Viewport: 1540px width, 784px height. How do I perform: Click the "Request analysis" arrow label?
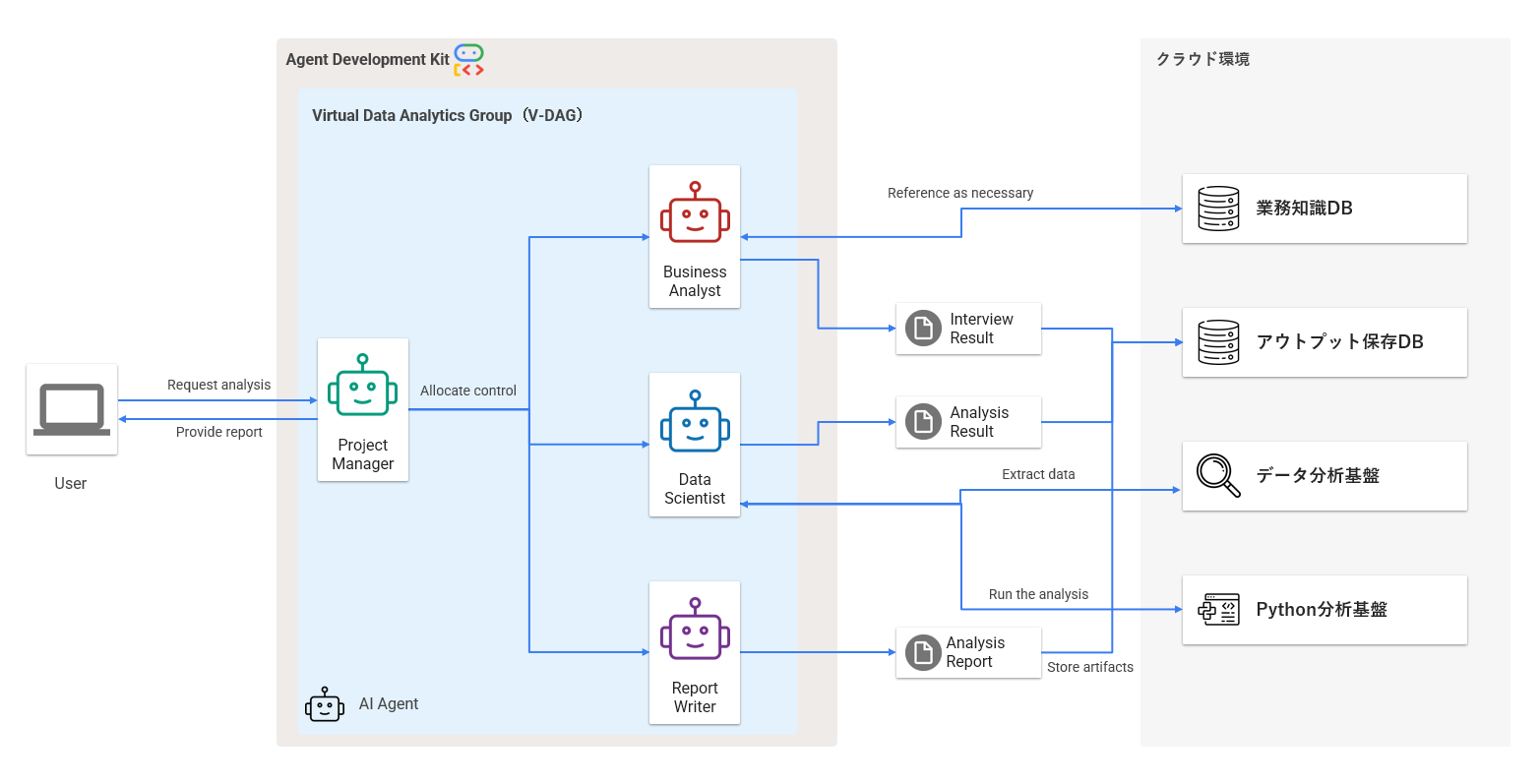[218, 385]
